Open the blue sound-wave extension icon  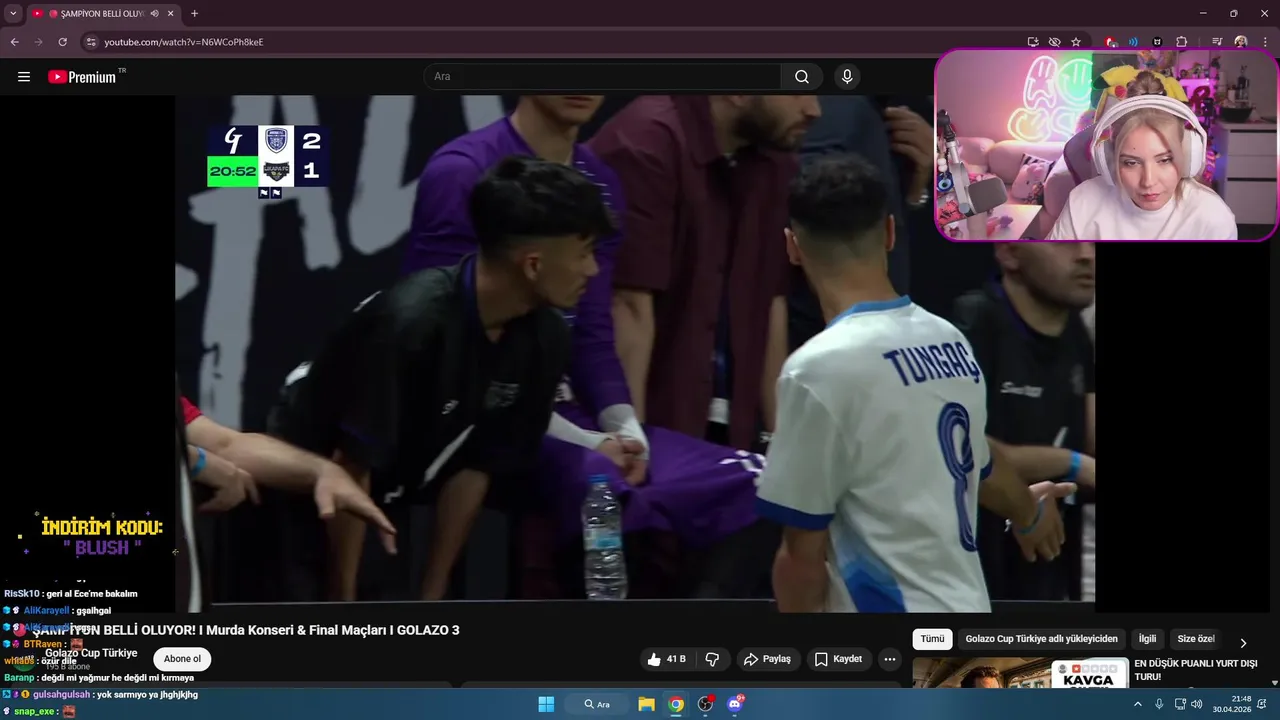[x=1133, y=42]
